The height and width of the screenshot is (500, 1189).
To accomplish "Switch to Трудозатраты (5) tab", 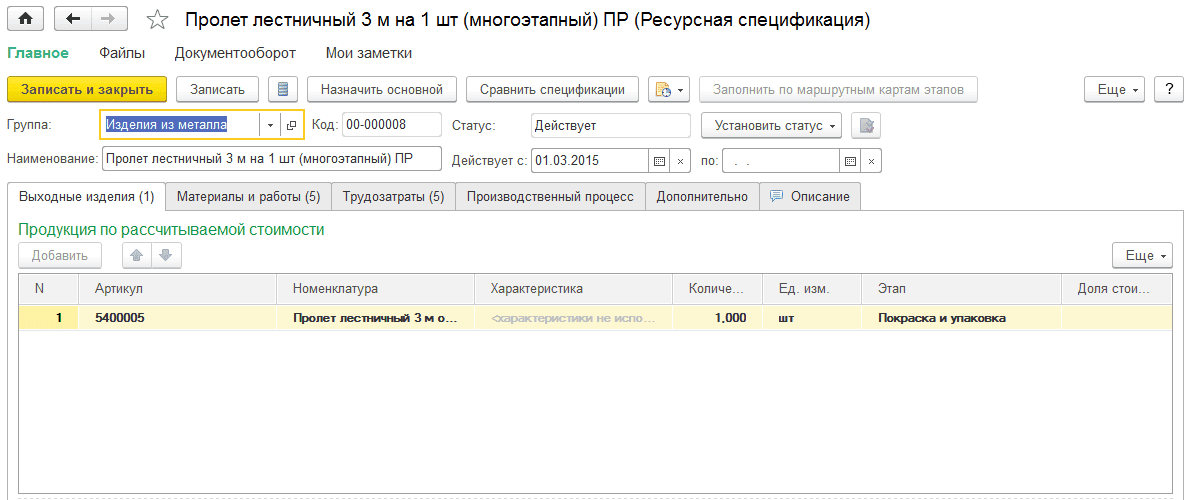I will [394, 197].
